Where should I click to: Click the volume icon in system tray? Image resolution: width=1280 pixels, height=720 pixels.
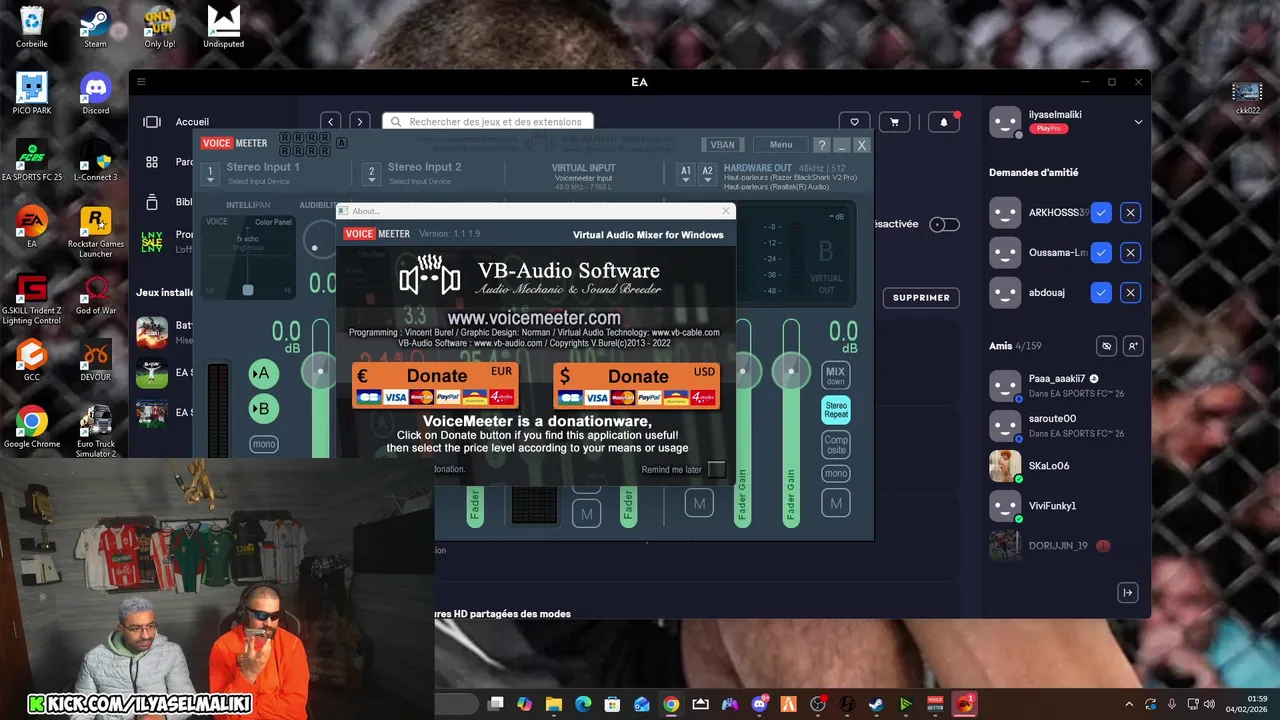coord(1210,704)
